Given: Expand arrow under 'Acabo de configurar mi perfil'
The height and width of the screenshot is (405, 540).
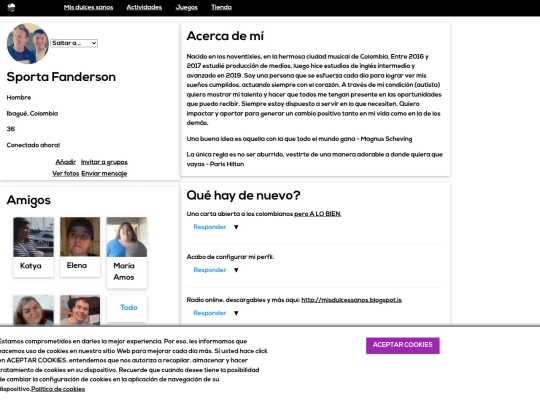Looking at the screenshot, I should tap(236, 270).
